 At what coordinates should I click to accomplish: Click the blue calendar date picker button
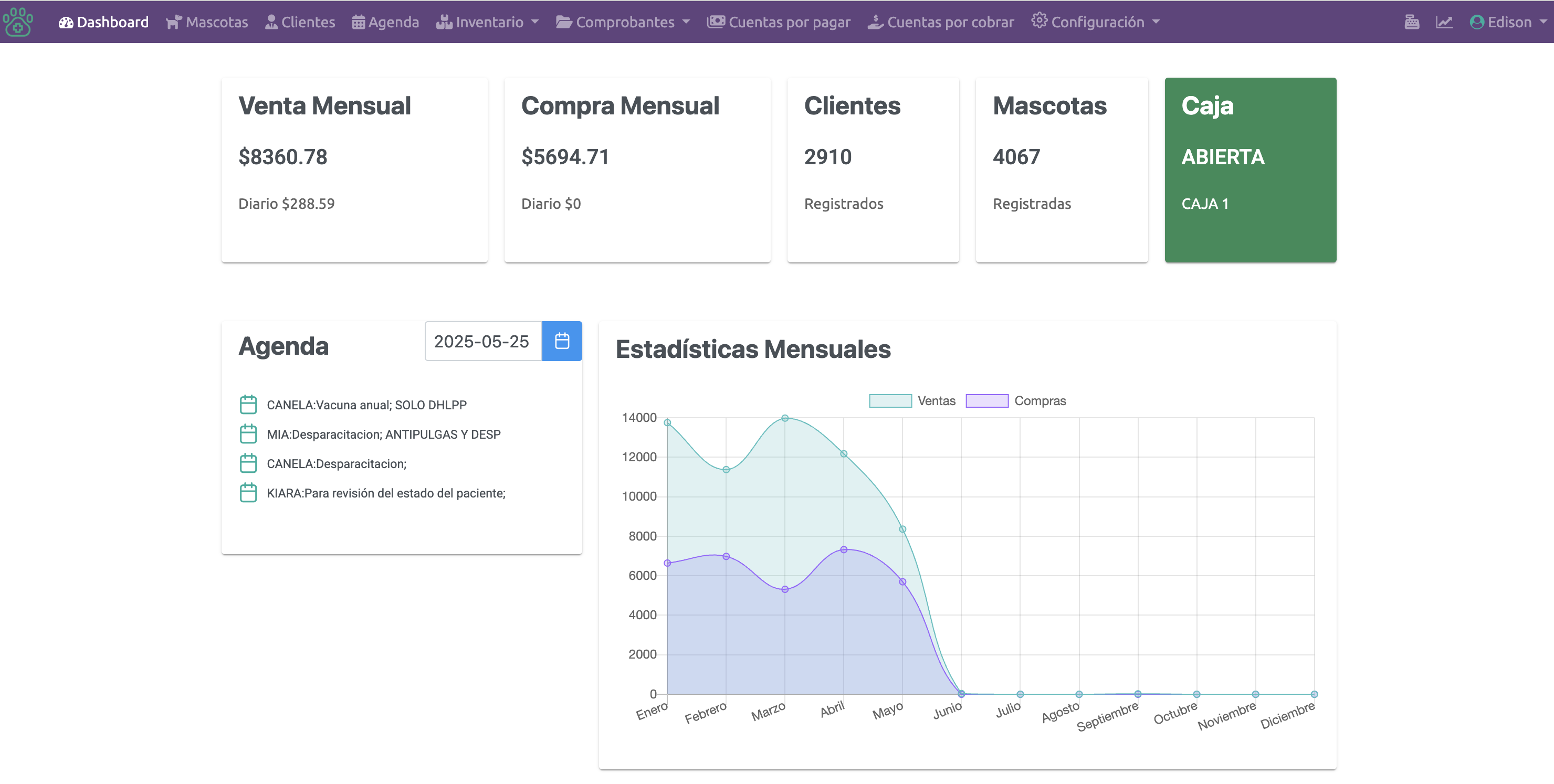tap(562, 341)
